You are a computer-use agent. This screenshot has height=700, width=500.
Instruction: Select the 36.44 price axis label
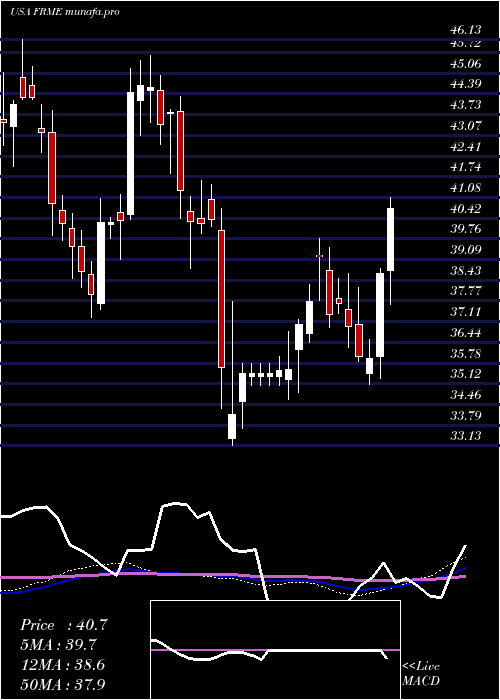[x=466, y=333]
